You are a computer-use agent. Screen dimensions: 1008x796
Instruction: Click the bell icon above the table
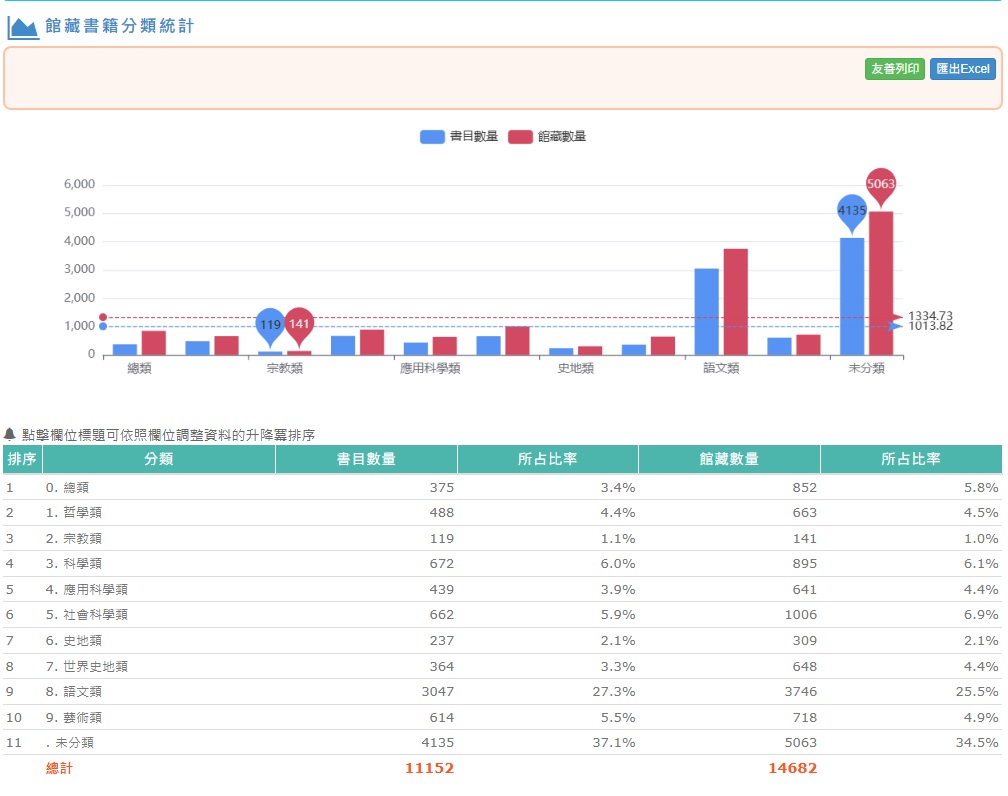pos(10,435)
